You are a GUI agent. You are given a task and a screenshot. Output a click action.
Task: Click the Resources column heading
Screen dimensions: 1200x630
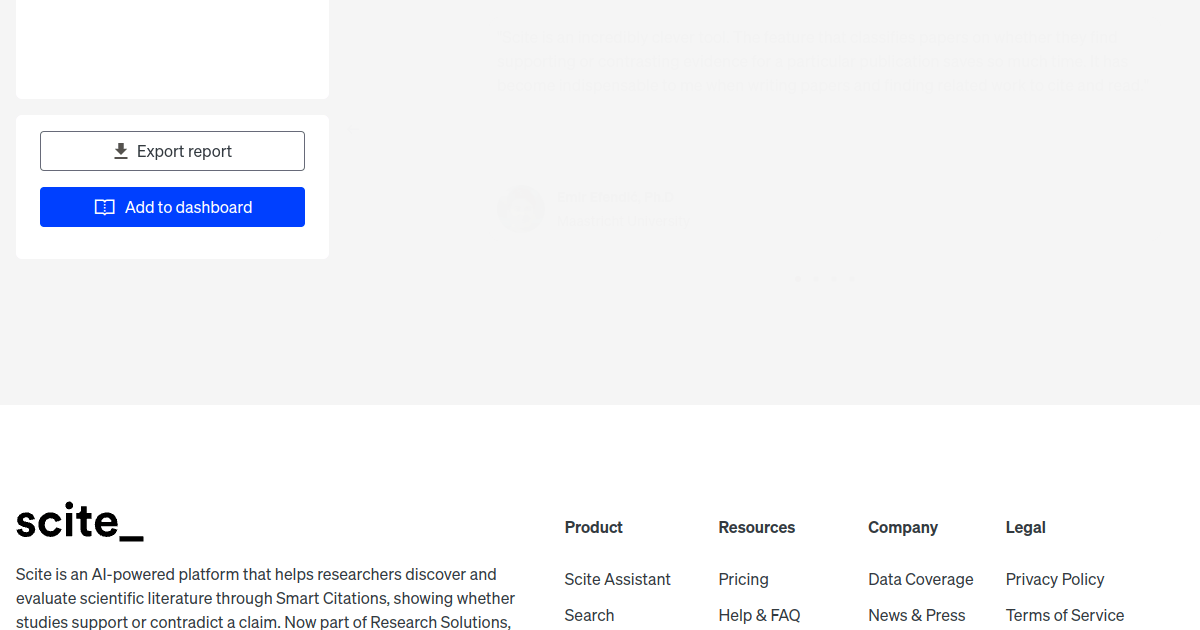(757, 527)
